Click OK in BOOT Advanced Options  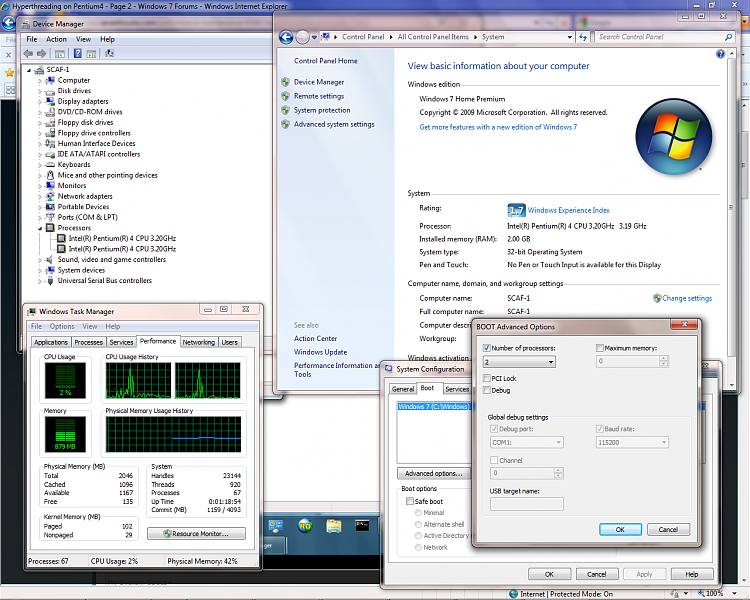(620, 529)
